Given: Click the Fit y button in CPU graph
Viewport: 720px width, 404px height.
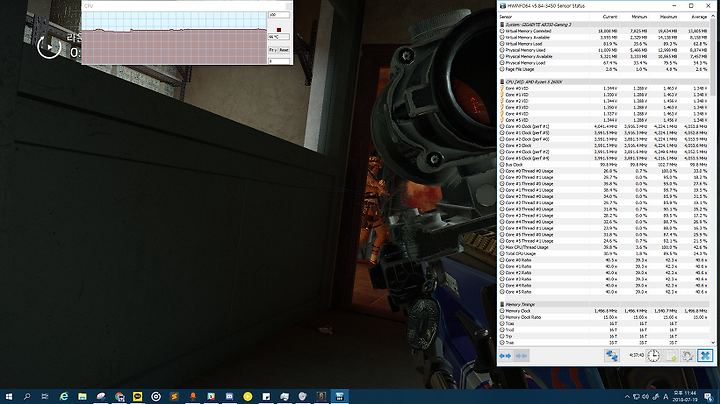Looking at the screenshot, I should click(273, 50).
